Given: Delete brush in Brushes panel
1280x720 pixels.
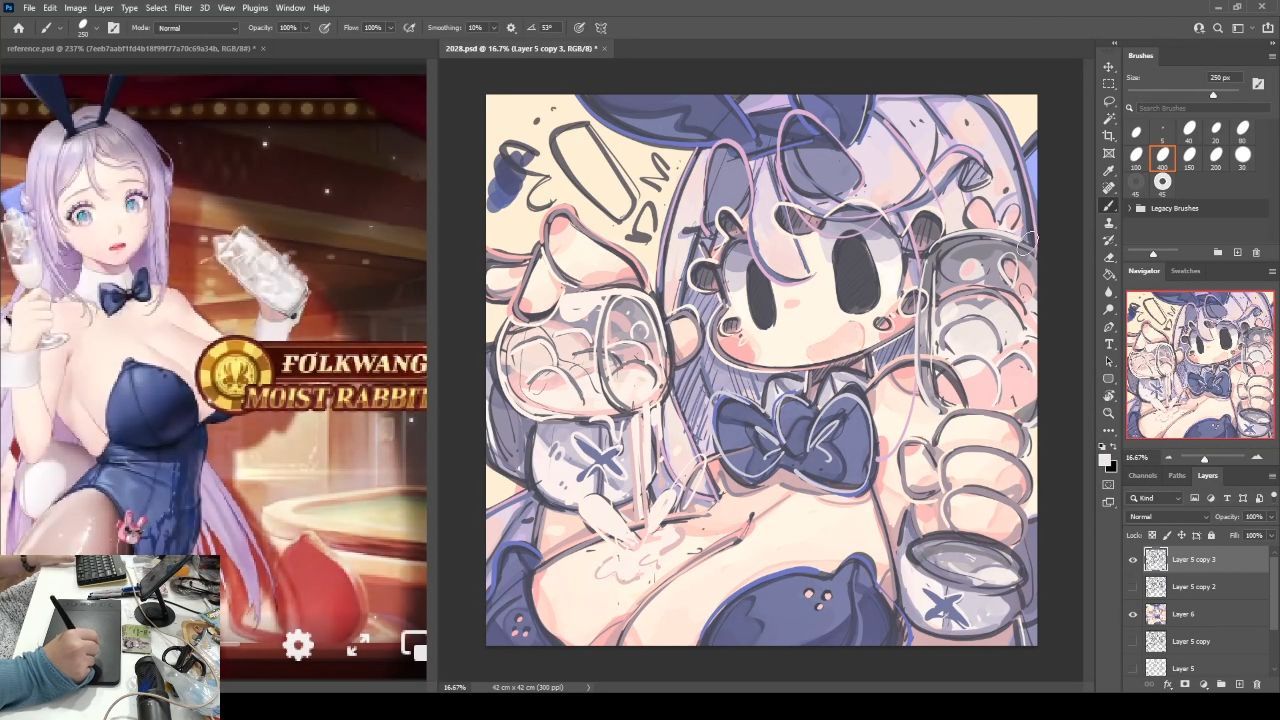Looking at the screenshot, I should [x=1256, y=252].
